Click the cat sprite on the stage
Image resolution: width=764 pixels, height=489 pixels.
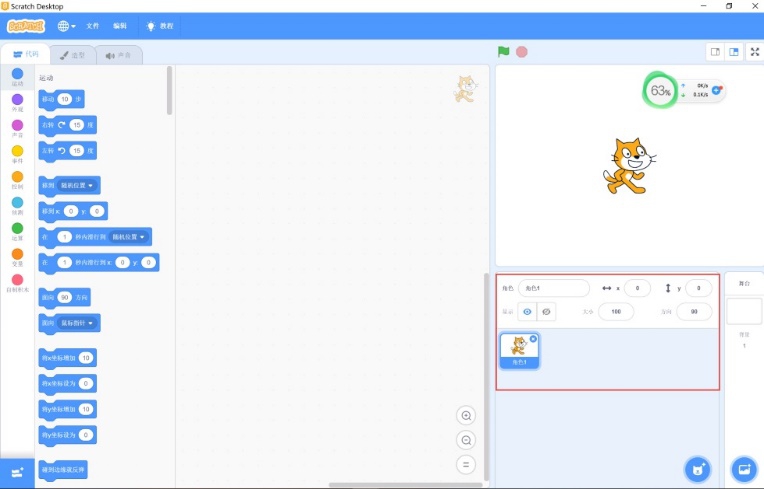click(629, 166)
